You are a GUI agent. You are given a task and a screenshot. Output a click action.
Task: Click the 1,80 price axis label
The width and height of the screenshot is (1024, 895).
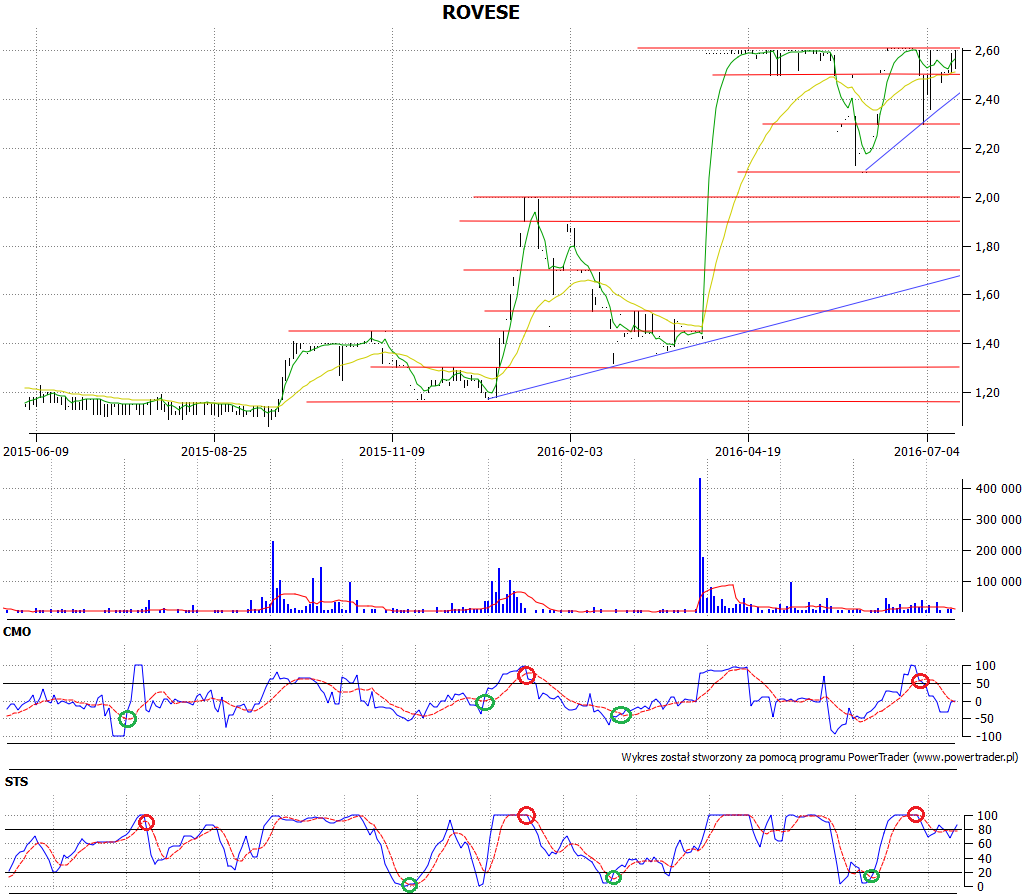(987, 247)
